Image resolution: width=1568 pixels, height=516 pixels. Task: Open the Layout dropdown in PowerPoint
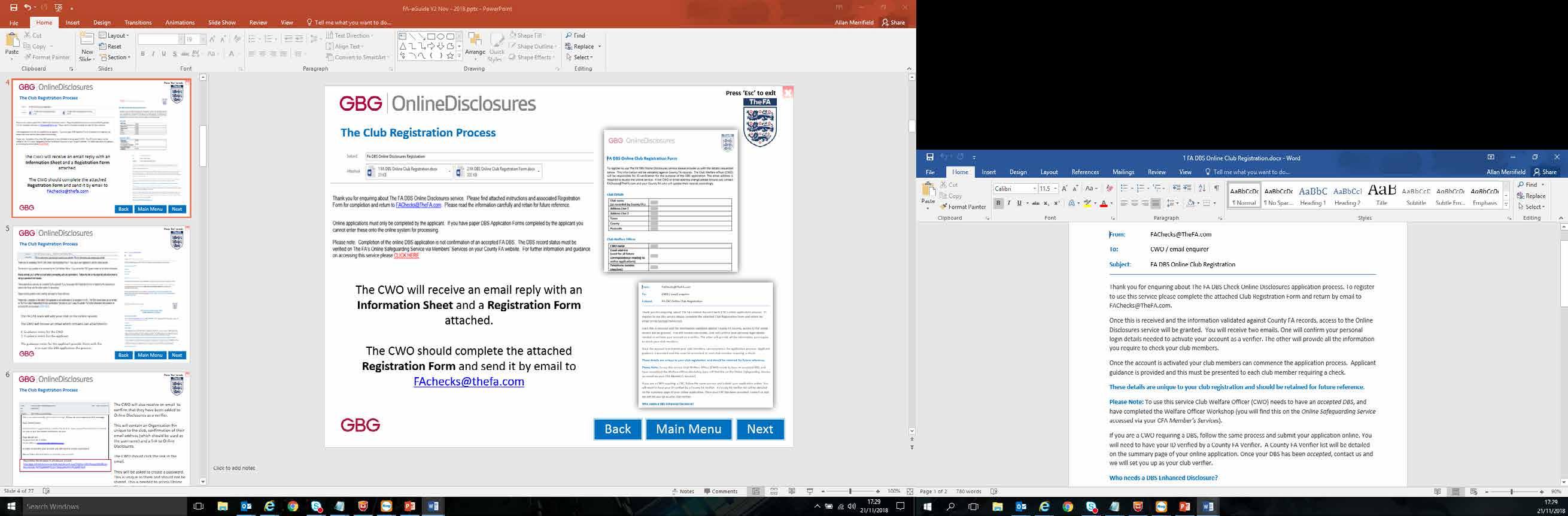click(114, 35)
